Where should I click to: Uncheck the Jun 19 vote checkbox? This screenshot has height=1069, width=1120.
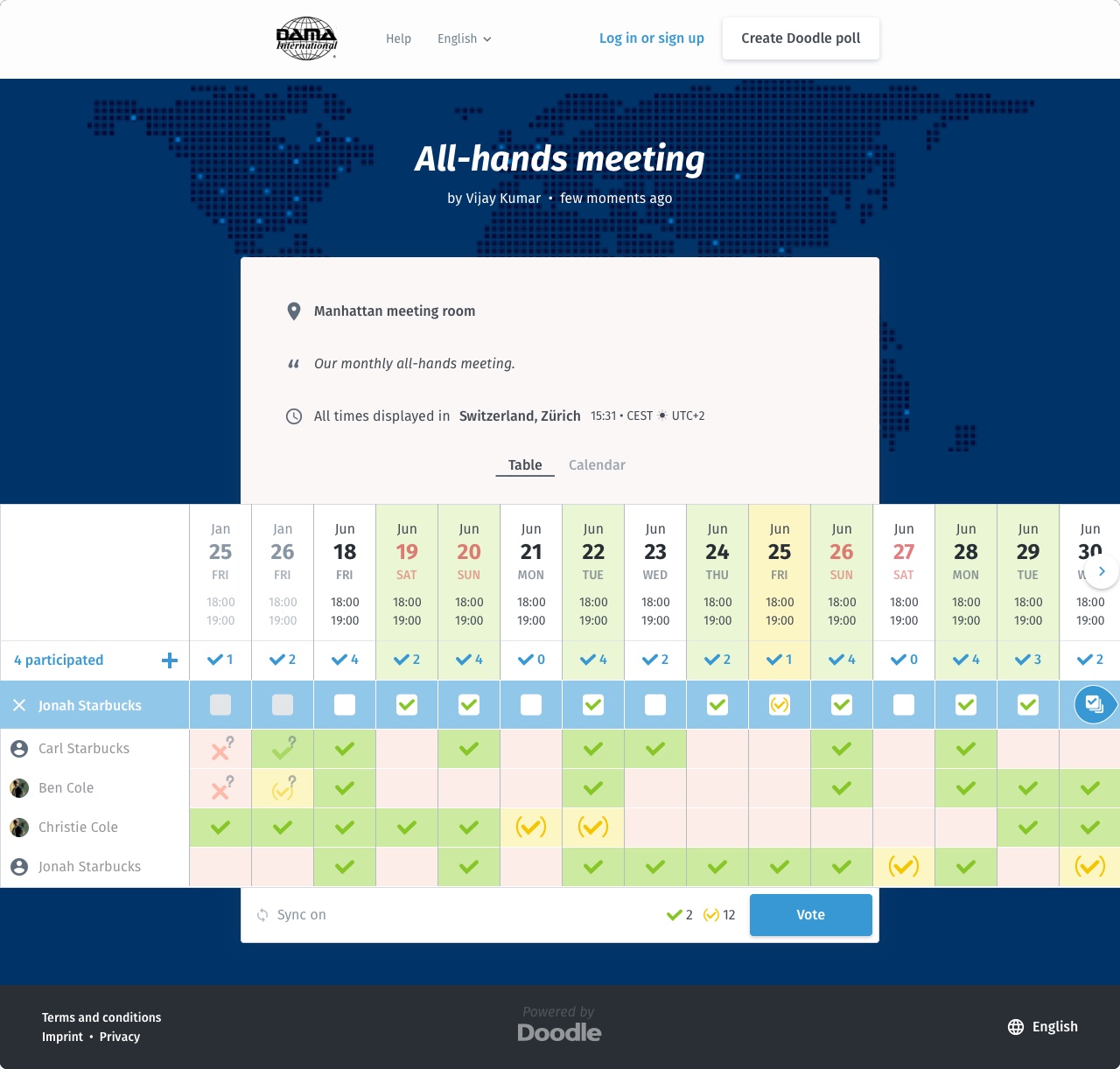[407, 705]
